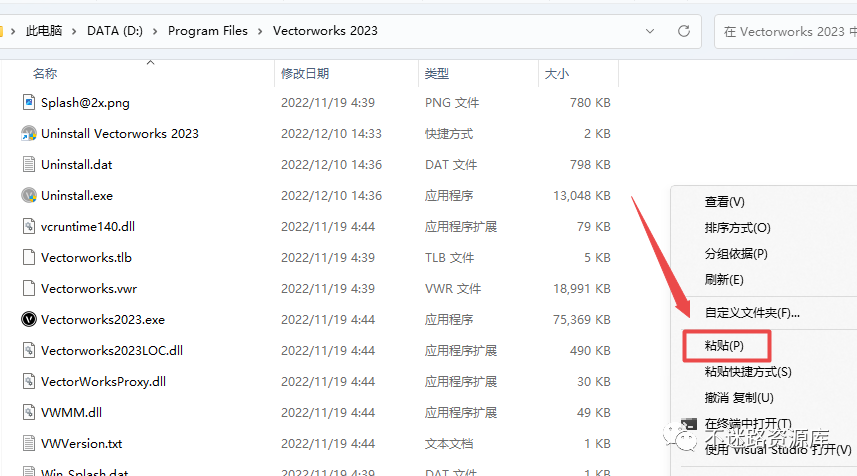Expand the chevron after DATA (D:)
This screenshot has width=857, height=476.
point(155,31)
